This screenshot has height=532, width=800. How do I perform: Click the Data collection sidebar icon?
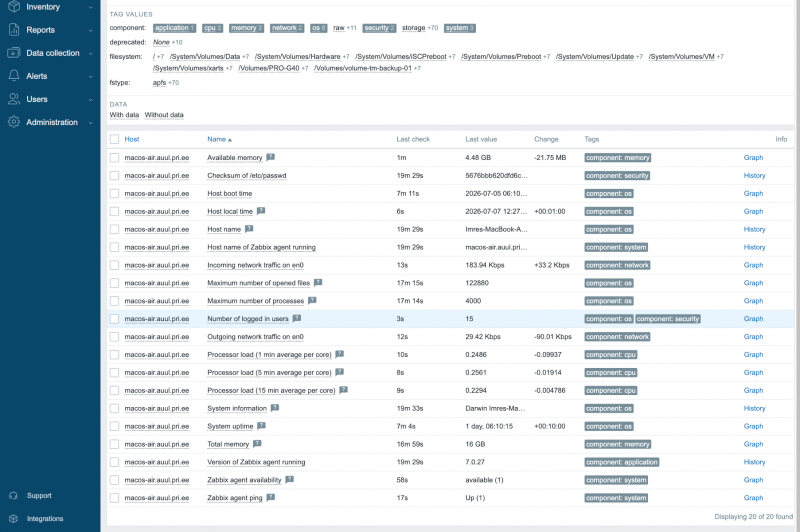click(14, 53)
